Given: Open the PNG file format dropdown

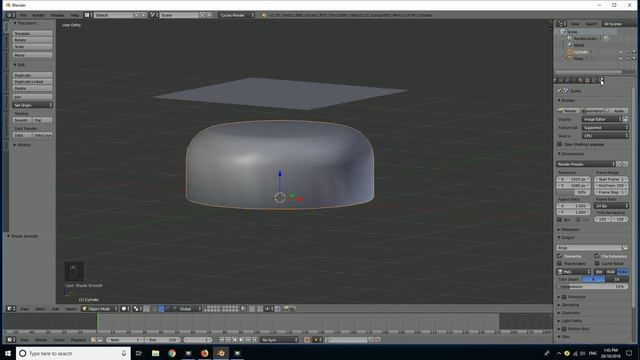Looking at the screenshot, I should tap(574, 271).
